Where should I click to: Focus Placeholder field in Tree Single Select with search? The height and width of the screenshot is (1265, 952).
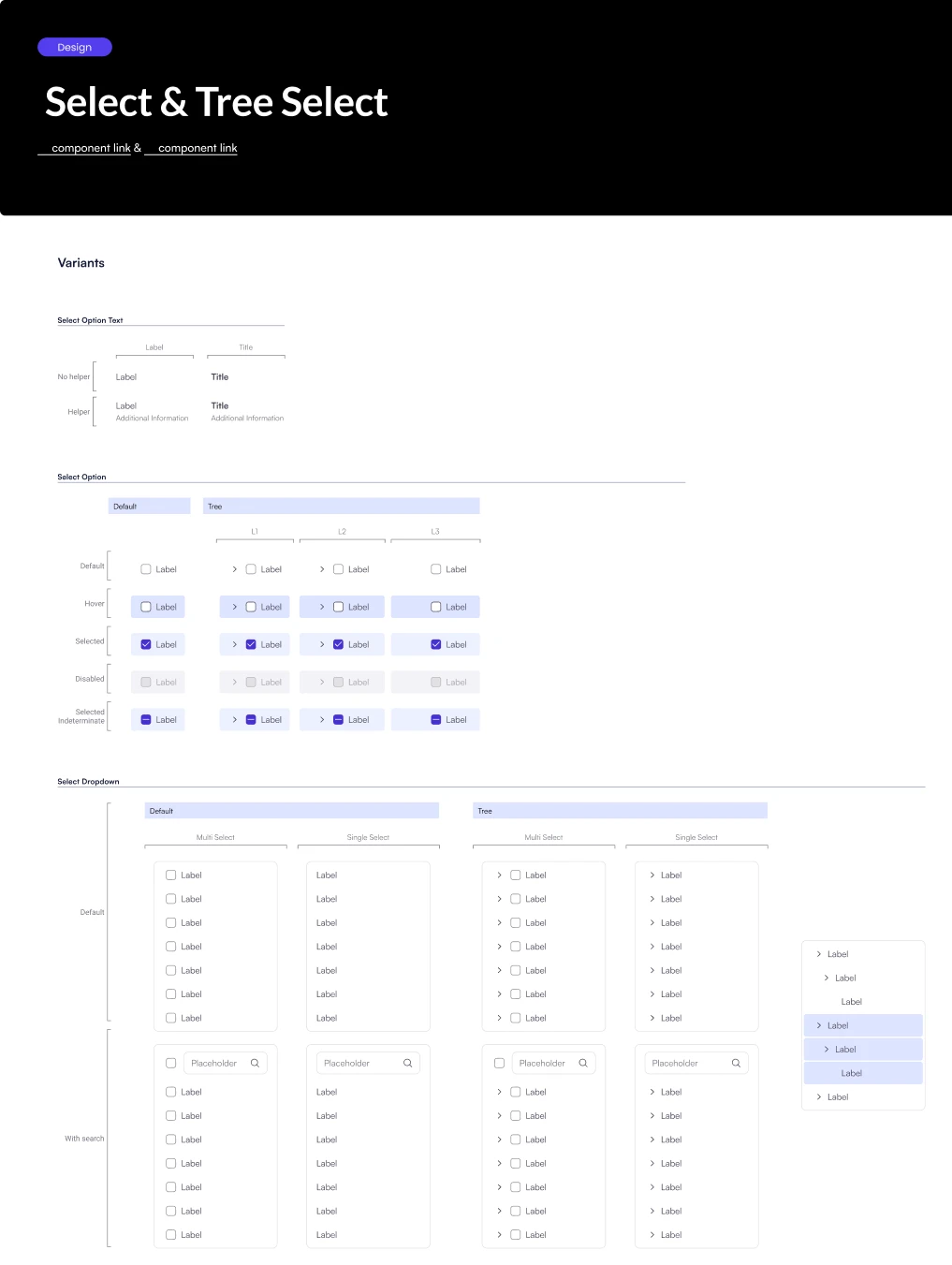(696, 1063)
